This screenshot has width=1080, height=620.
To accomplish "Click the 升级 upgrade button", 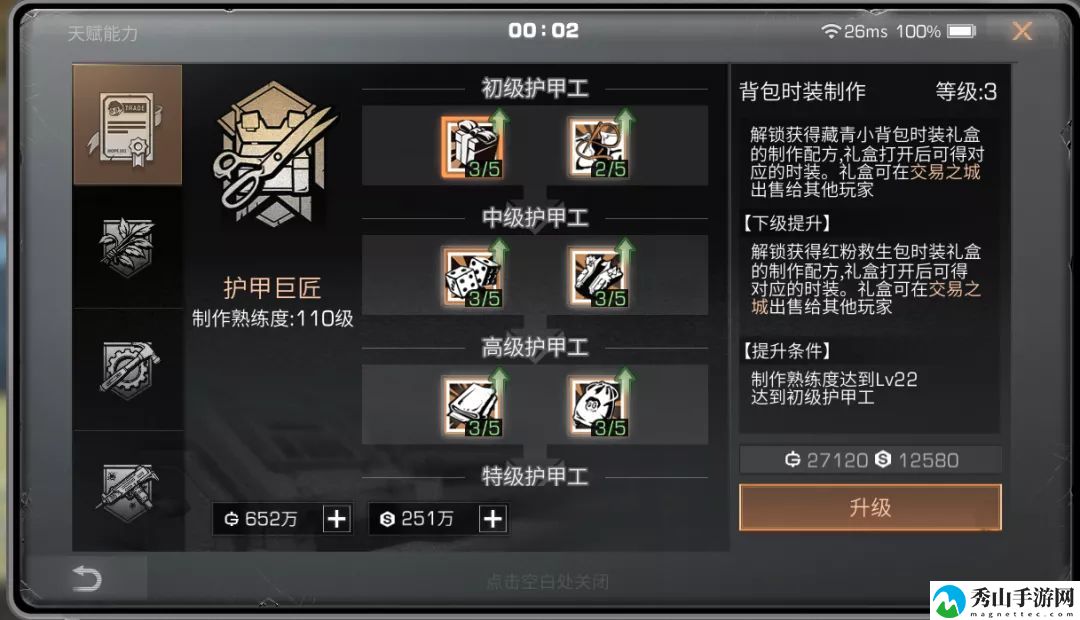I will [870, 508].
